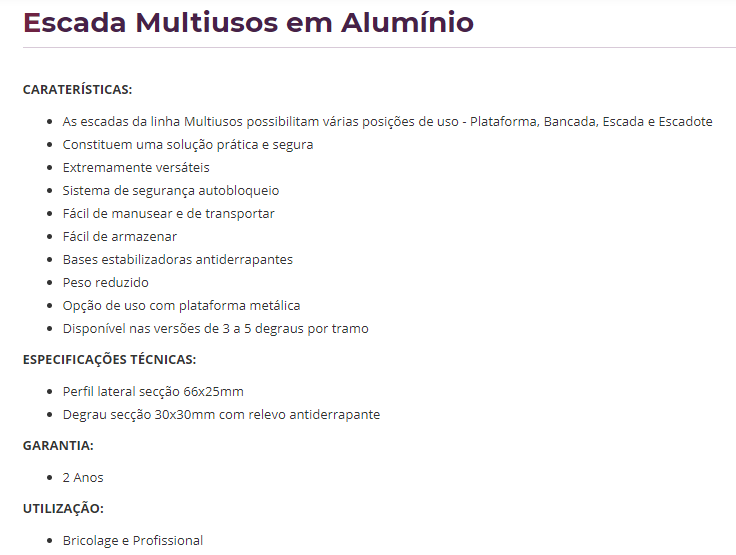Click "Sistema de segurança autobloqueio" text

170,190
